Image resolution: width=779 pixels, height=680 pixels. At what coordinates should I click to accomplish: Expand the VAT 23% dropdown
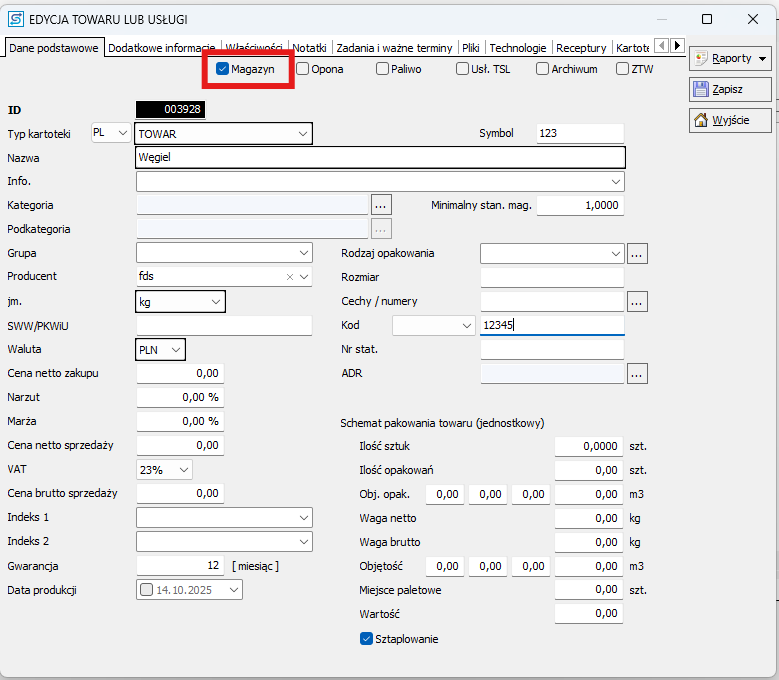coord(184,470)
